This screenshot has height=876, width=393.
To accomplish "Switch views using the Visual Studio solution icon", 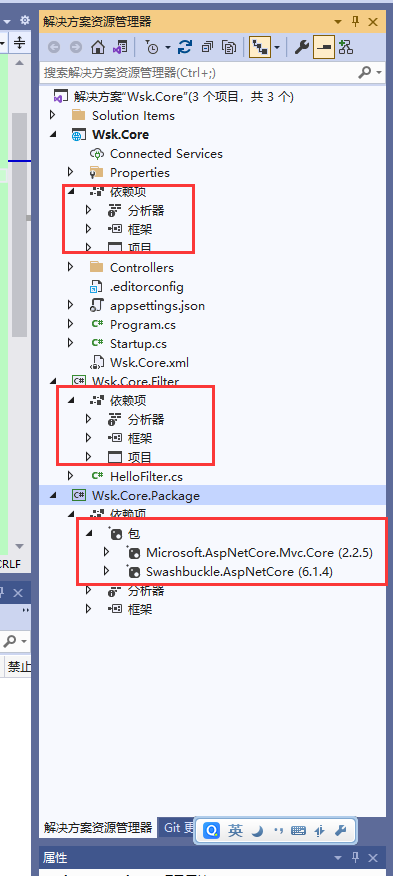I will 119,47.
